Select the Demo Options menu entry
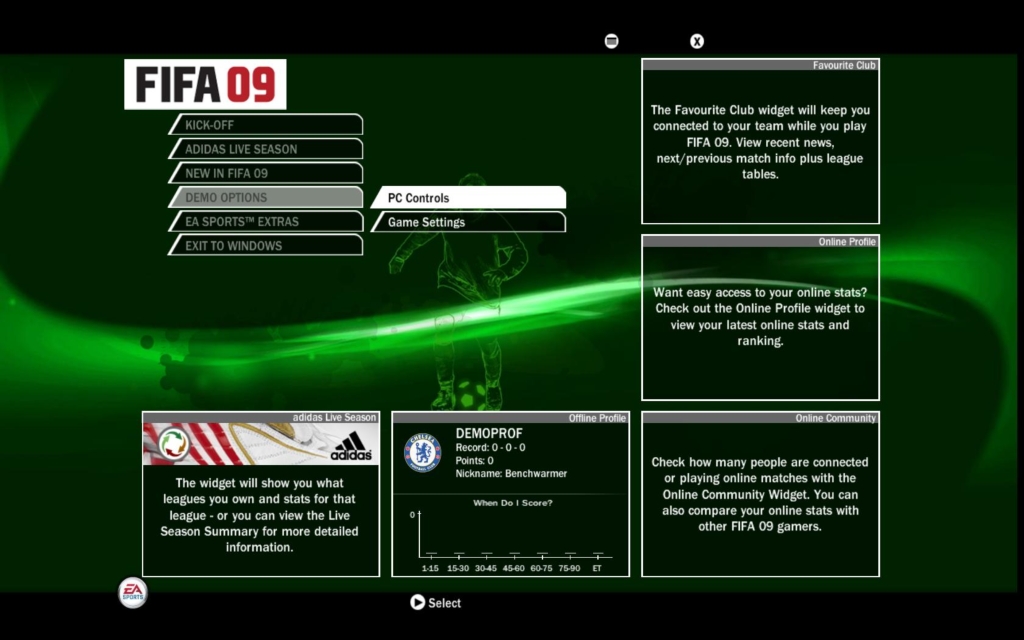Viewport: 1024px width, 640px height. click(x=266, y=197)
